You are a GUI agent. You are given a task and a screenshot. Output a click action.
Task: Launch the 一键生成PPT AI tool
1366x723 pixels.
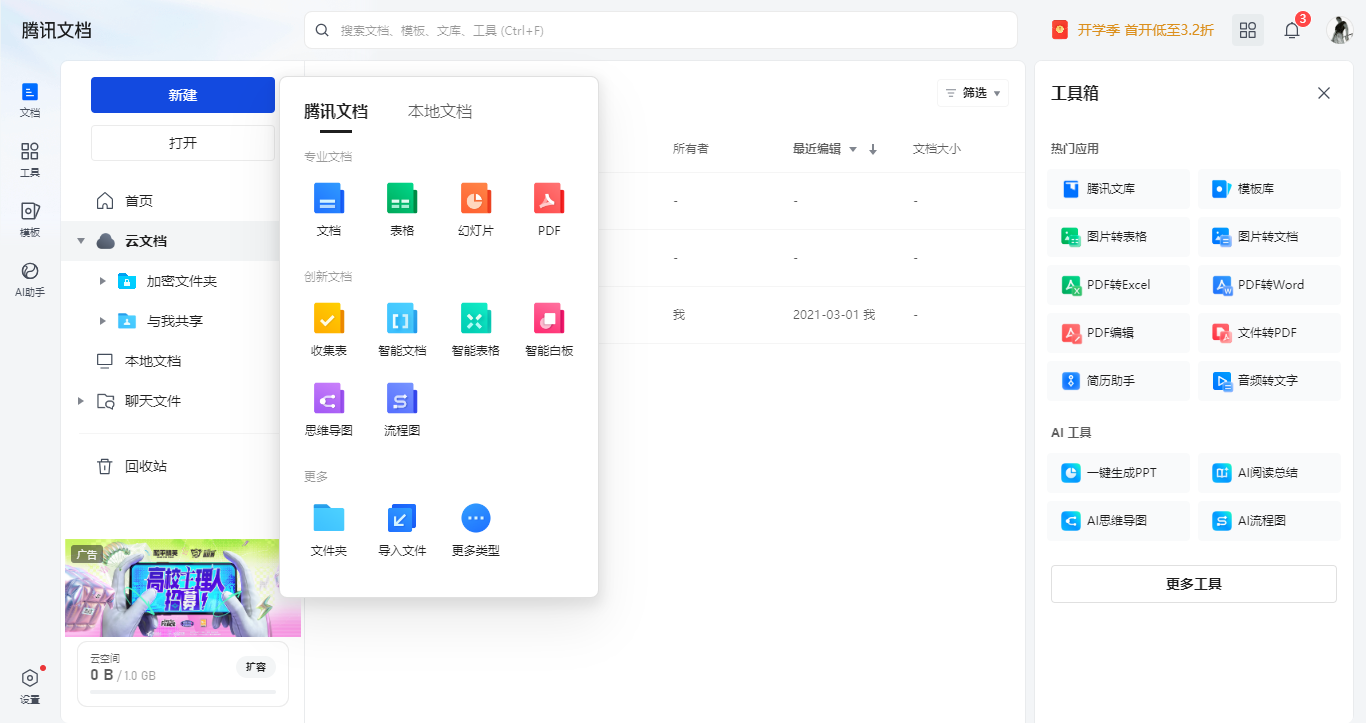click(x=1118, y=472)
